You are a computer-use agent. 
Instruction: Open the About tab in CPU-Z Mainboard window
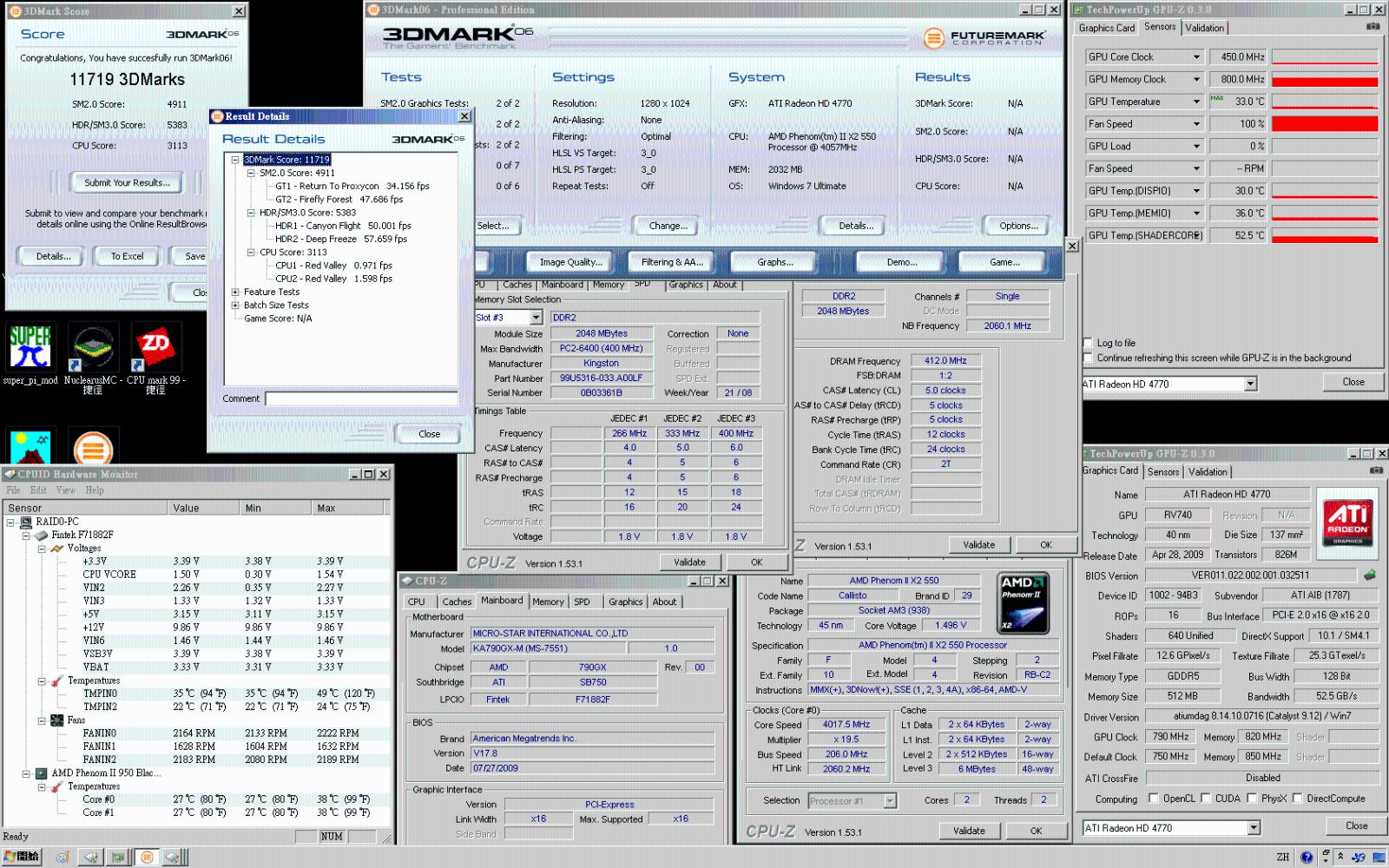(664, 602)
